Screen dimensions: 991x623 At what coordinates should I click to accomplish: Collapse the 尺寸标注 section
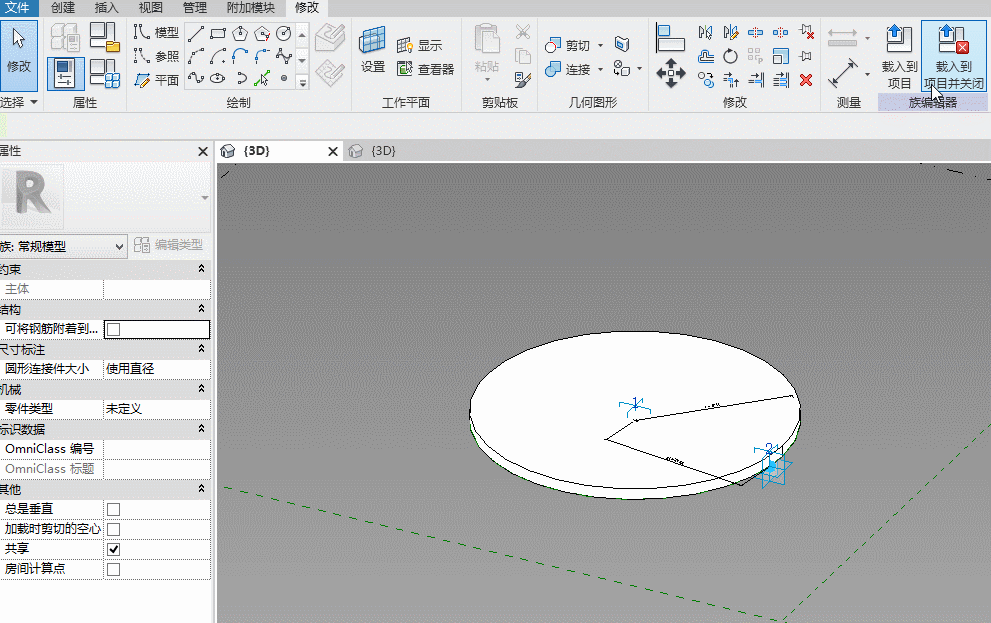pos(201,349)
